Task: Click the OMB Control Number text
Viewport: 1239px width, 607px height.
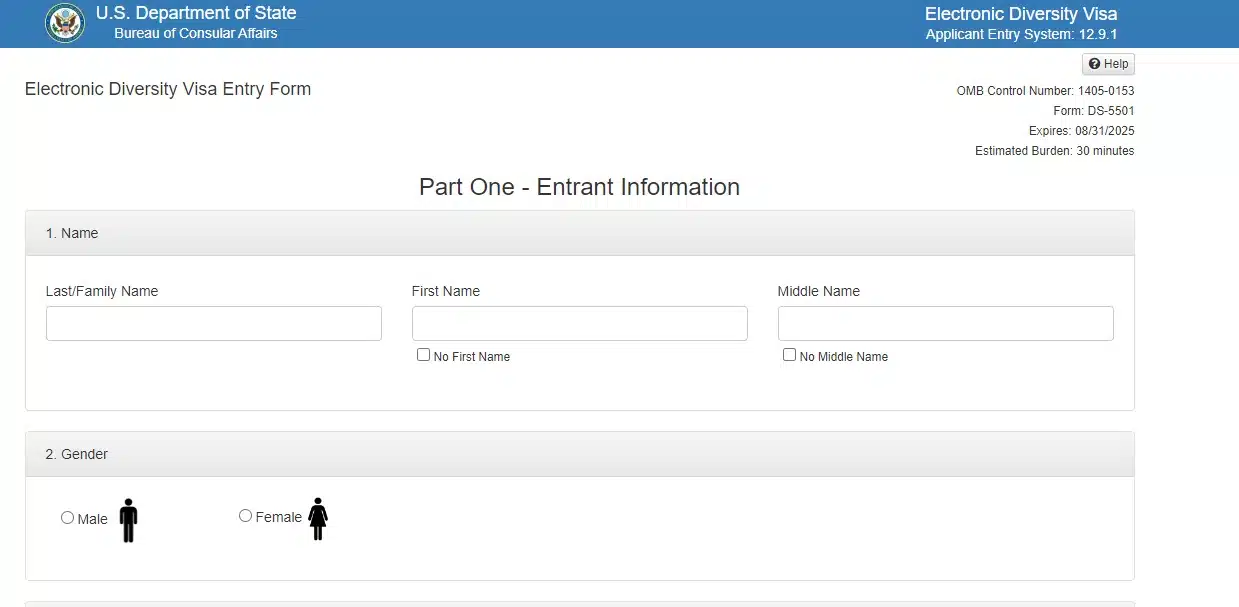Action: click(x=1045, y=91)
